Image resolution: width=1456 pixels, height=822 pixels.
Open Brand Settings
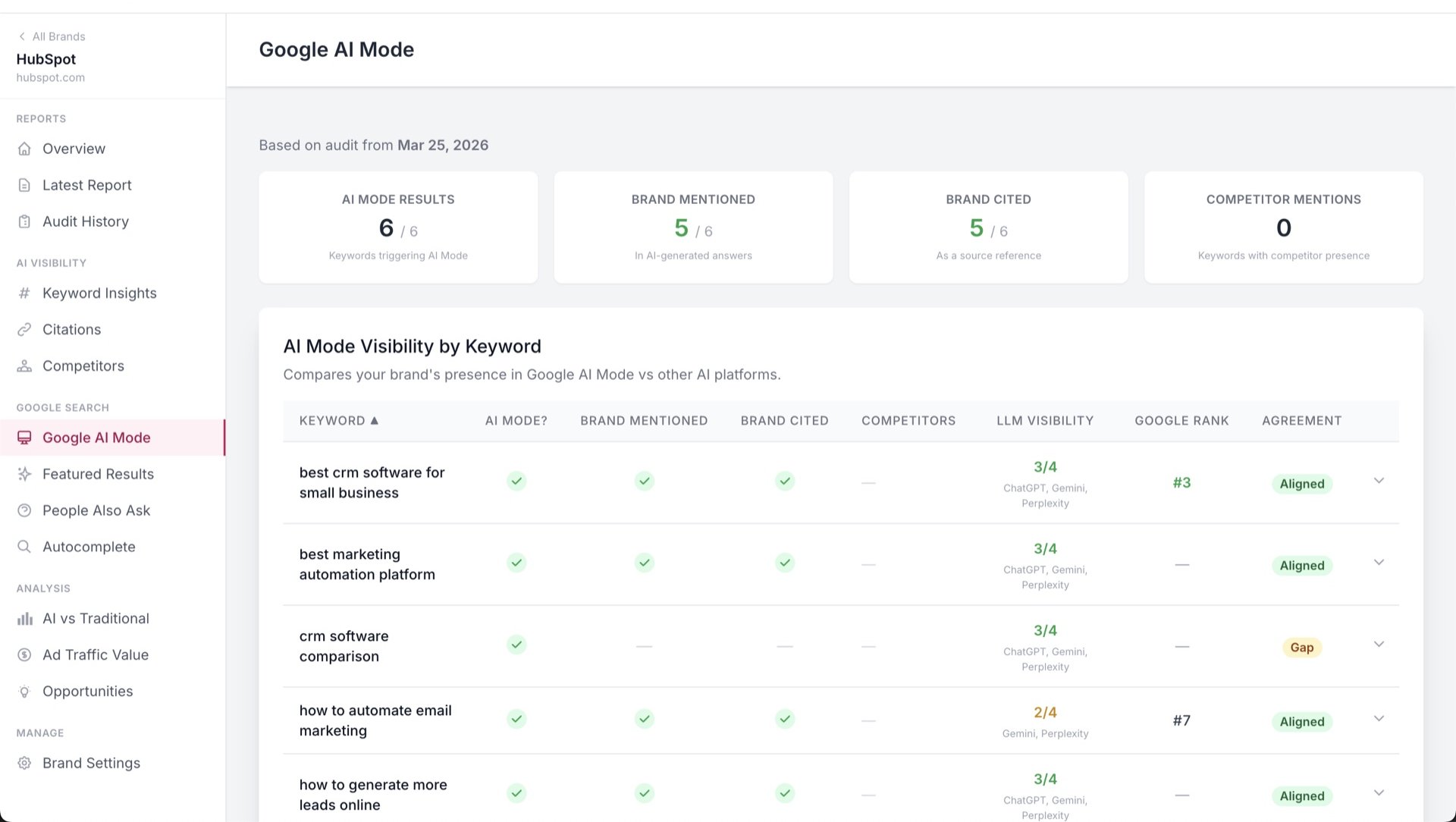(112, 763)
